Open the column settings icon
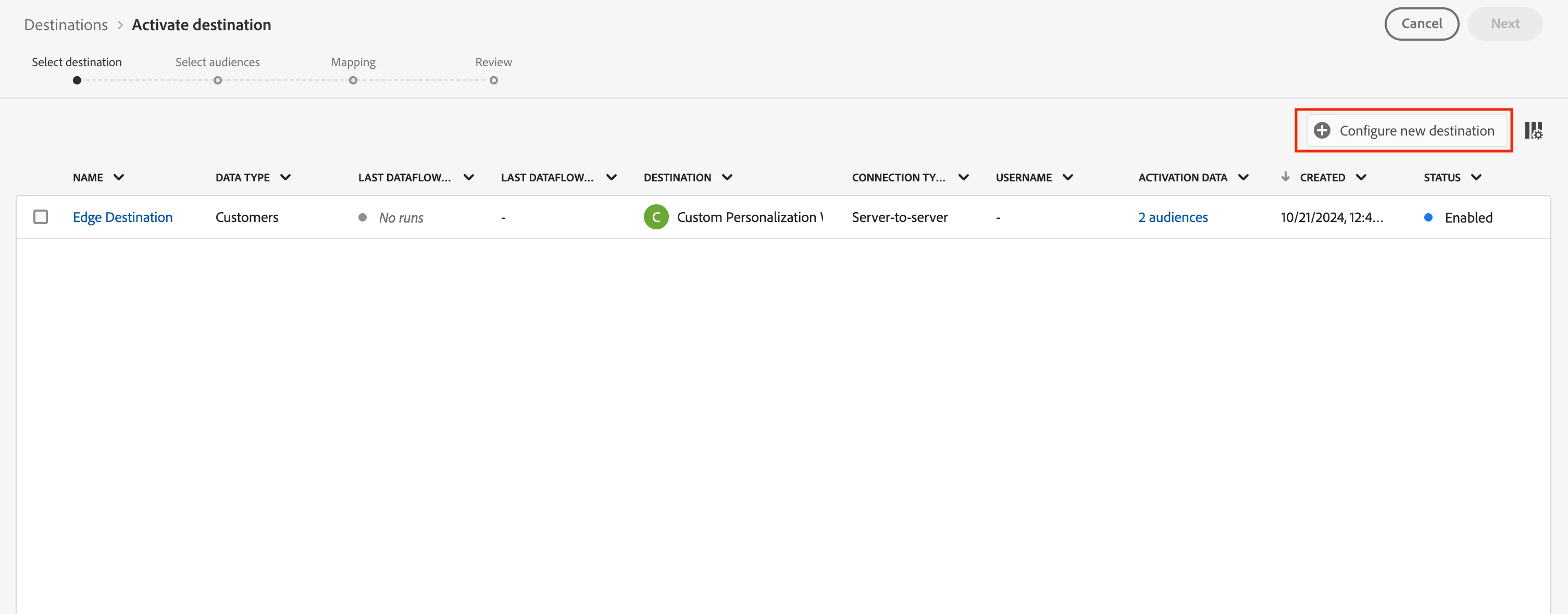This screenshot has height=614, width=1568. [x=1533, y=130]
